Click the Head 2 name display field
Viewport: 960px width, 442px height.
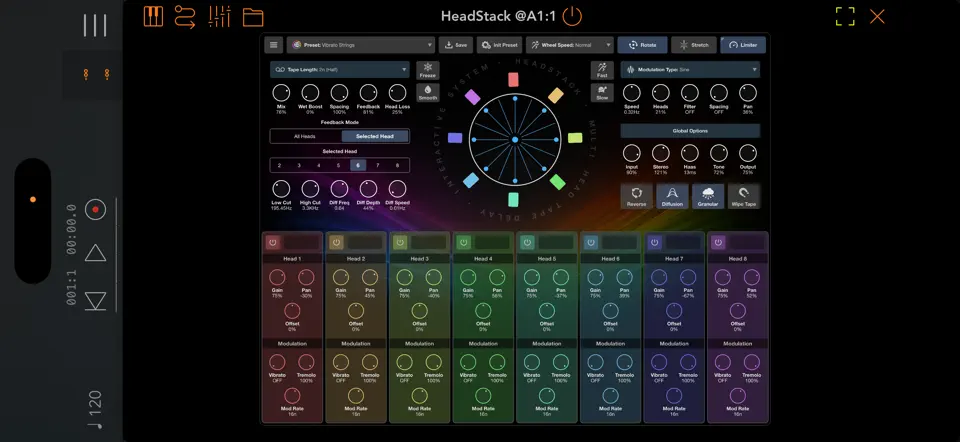(365, 242)
